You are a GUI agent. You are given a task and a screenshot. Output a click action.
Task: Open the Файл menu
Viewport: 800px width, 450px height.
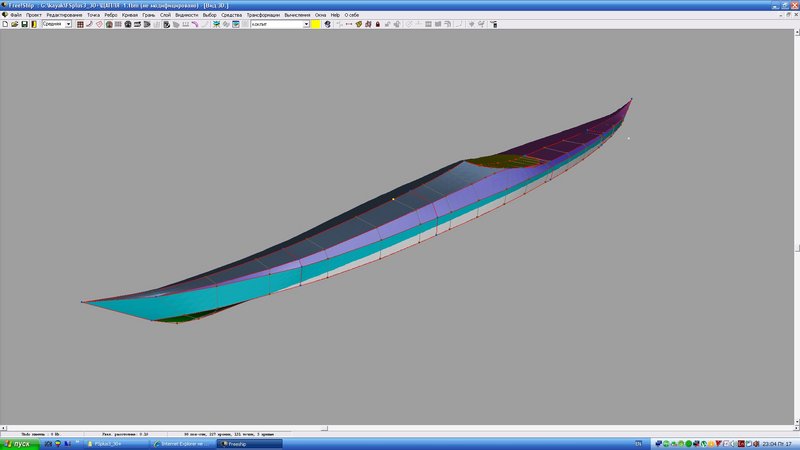click(16, 15)
